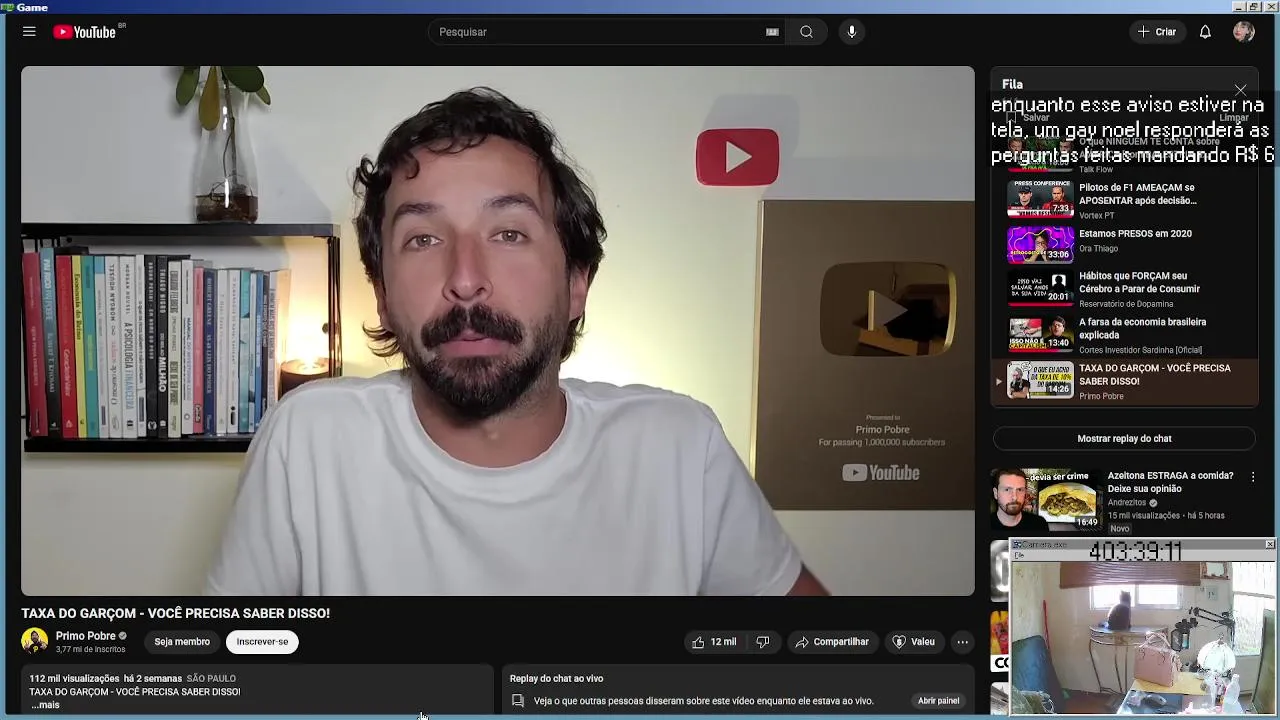Viewport: 1280px width, 720px height.
Task: Join channel via Seja membro
Action: pos(182,642)
